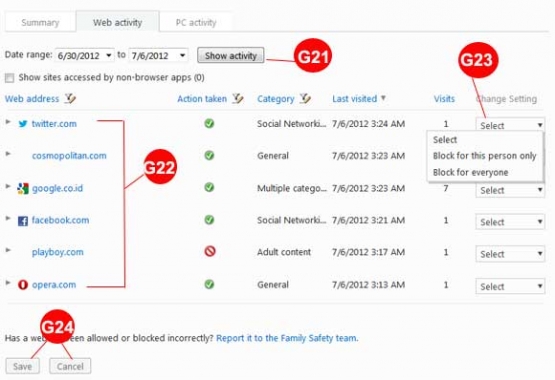Image resolution: width=555 pixels, height=380 pixels.
Task: Open the cosmopolitan.com link
Action: point(69,156)
